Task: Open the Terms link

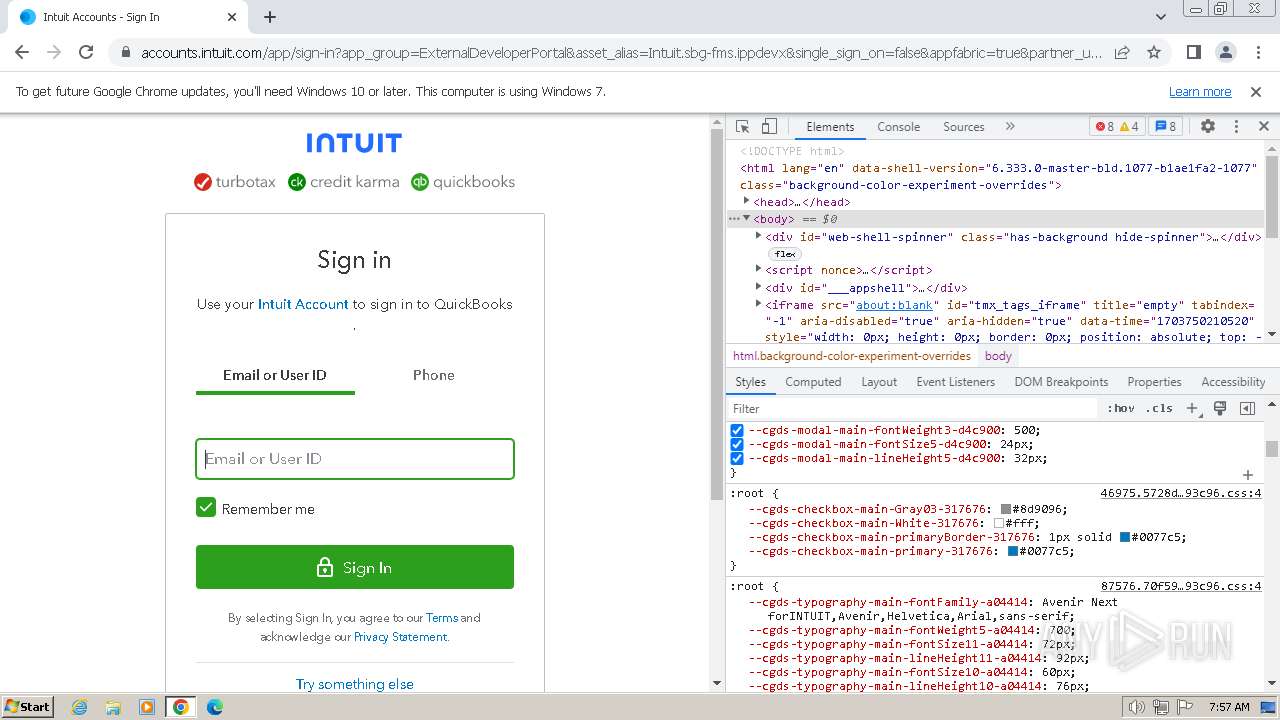Action: coord(442,618)
